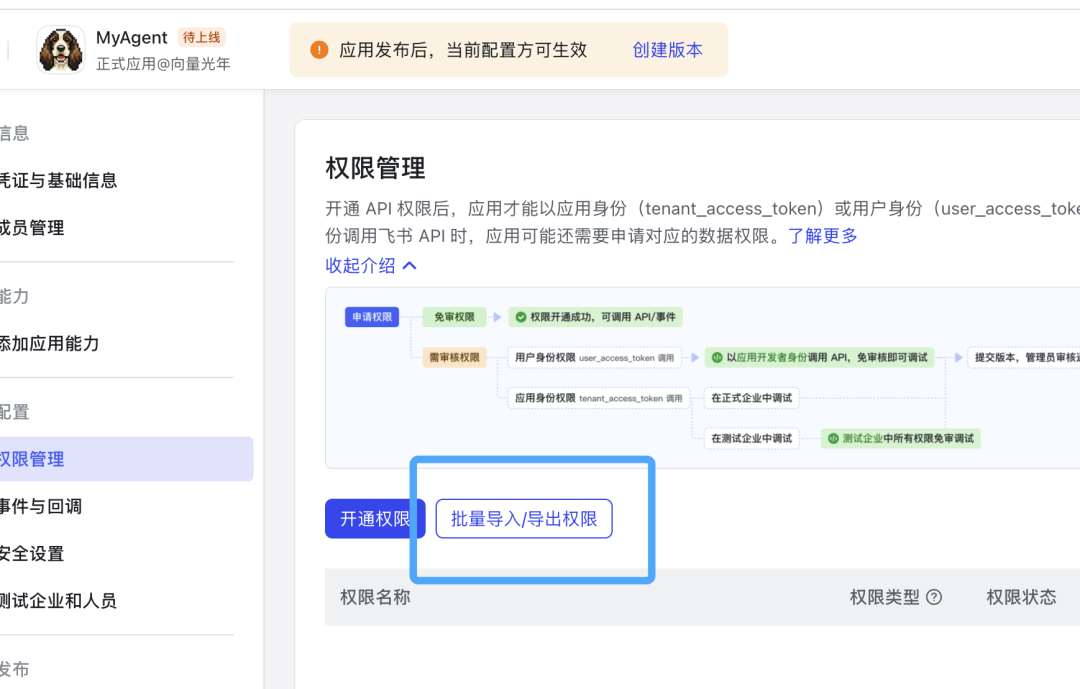The height and width of the screenshot is (689, 1080).
Task: Click the question mark icon beside 权限类型
Action: click(934, 596)
